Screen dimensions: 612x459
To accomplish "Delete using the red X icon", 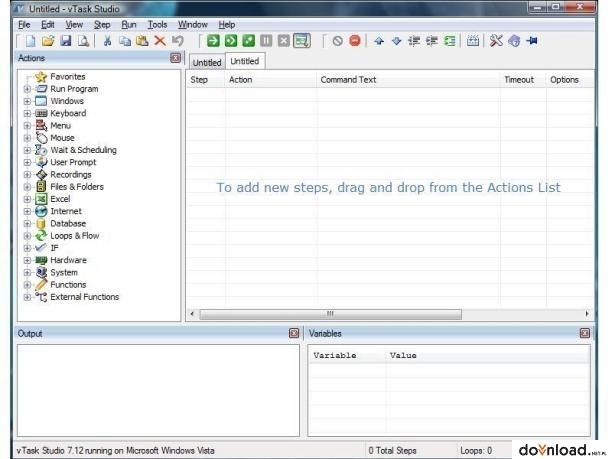I will coord(160,41).
